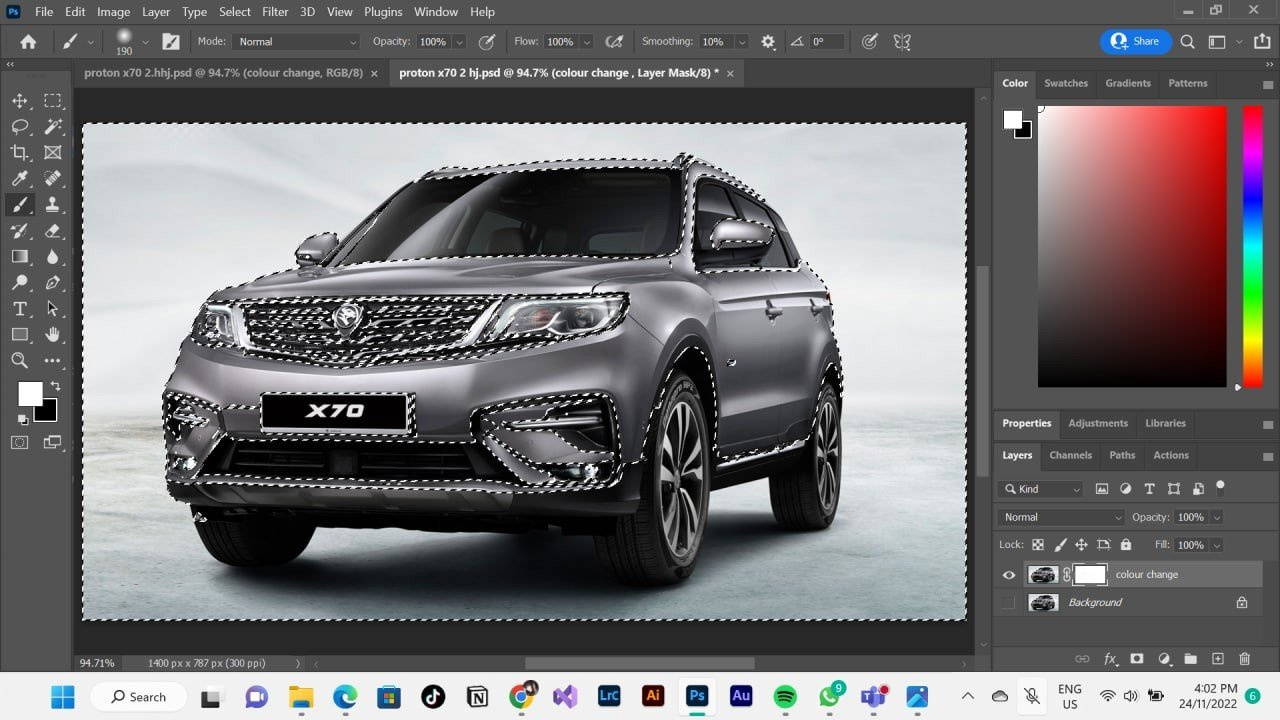Select the Move tool
Image resolution: width=1280 pixels, height=720 pixels.
coord(19,101)
